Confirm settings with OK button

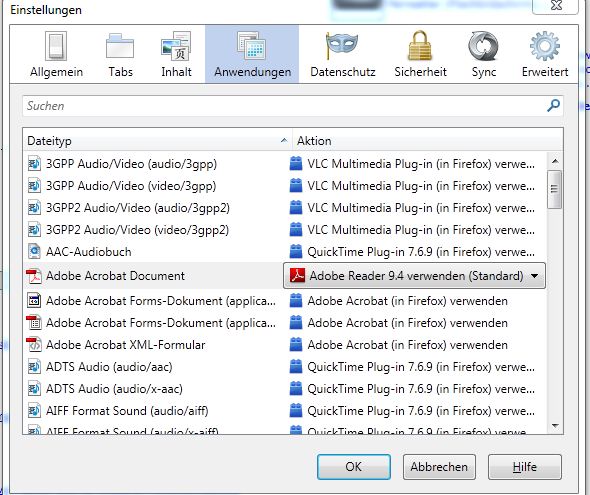click(354, 467)
